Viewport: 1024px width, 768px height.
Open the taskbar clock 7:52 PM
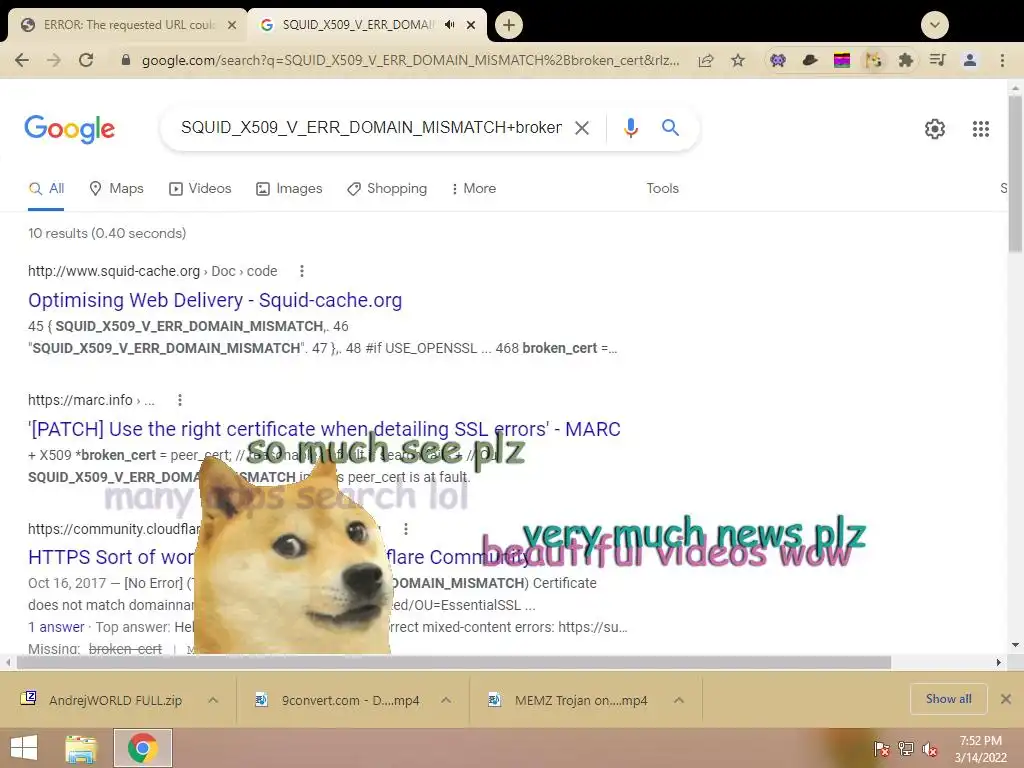click(981, 749)
